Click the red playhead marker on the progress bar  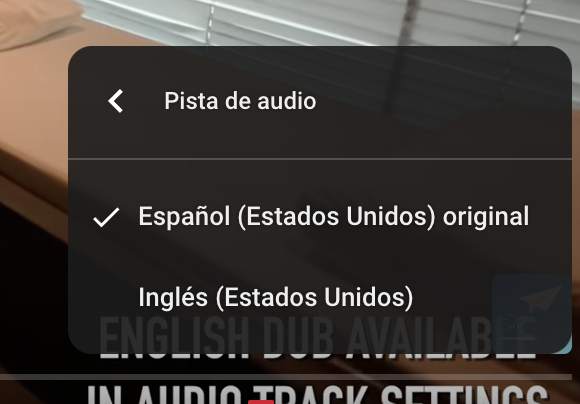pyautogui.click(x=261, y=402)
